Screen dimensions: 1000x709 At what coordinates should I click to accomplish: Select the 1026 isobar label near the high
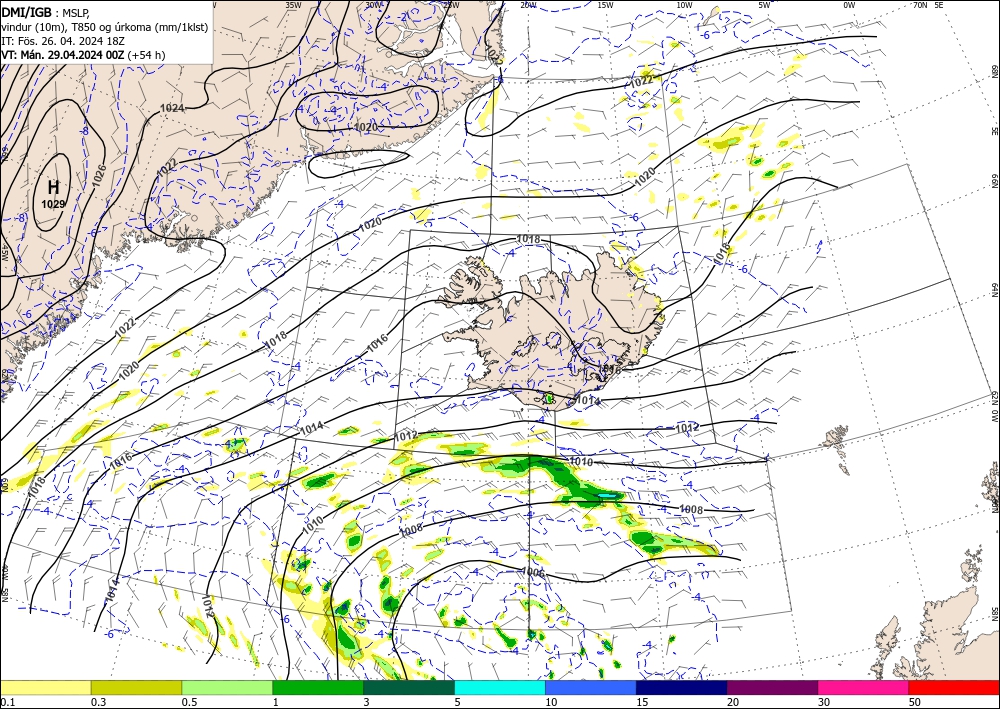(98, 175)
